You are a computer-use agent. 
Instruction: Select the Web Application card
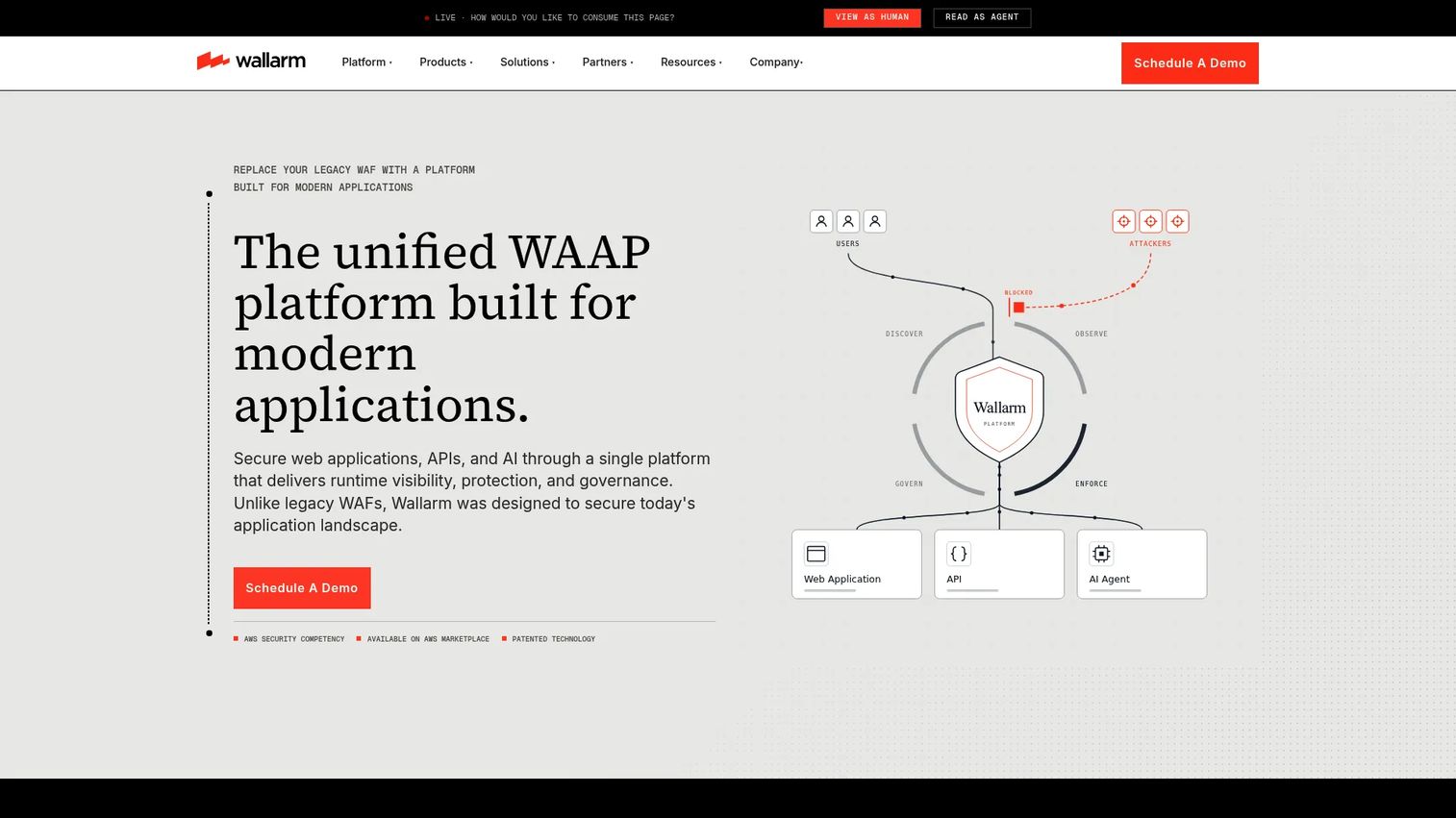(x=857, y=564)
